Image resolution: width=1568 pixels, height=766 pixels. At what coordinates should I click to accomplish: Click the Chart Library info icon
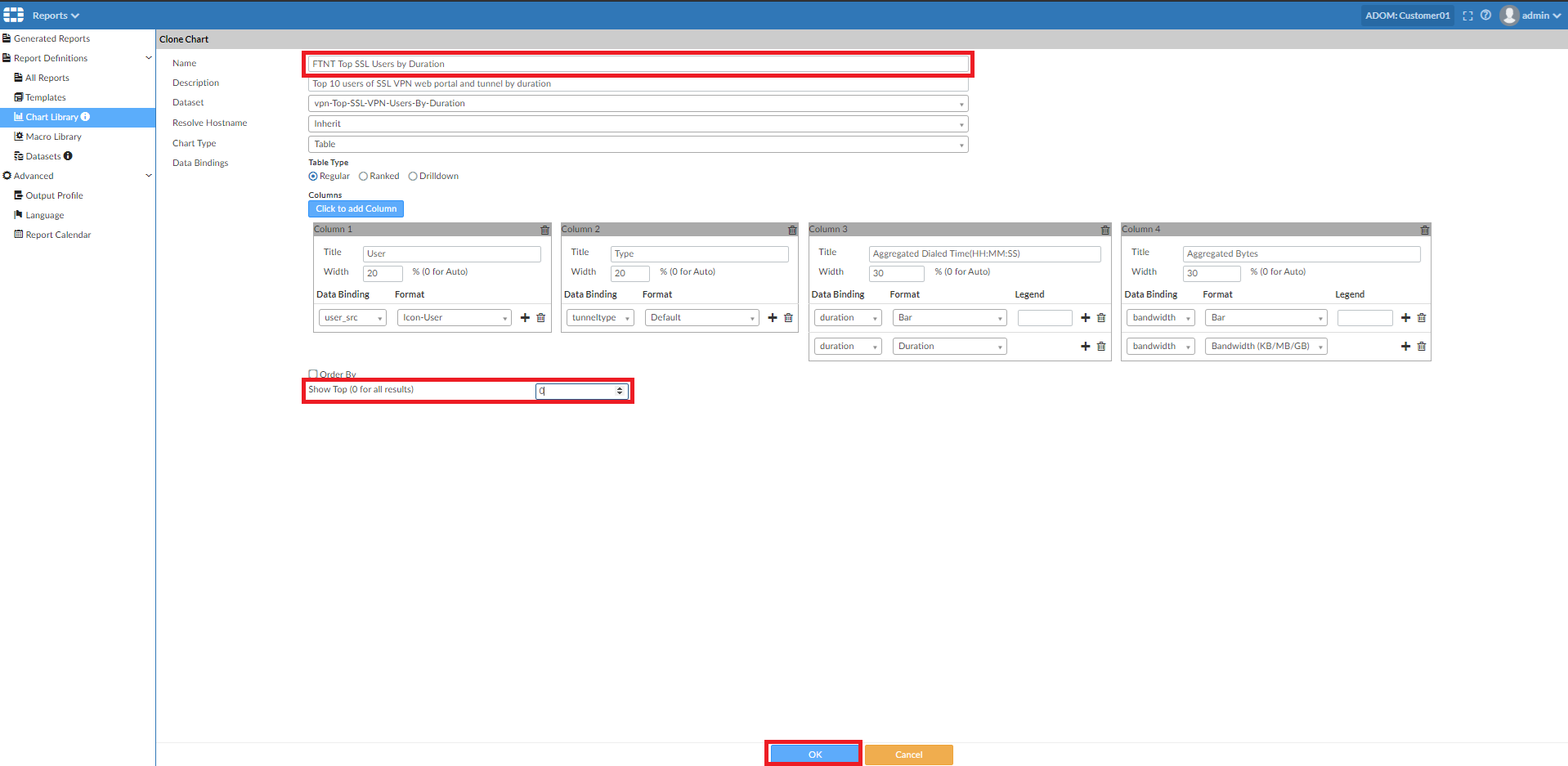click(86, 117)
